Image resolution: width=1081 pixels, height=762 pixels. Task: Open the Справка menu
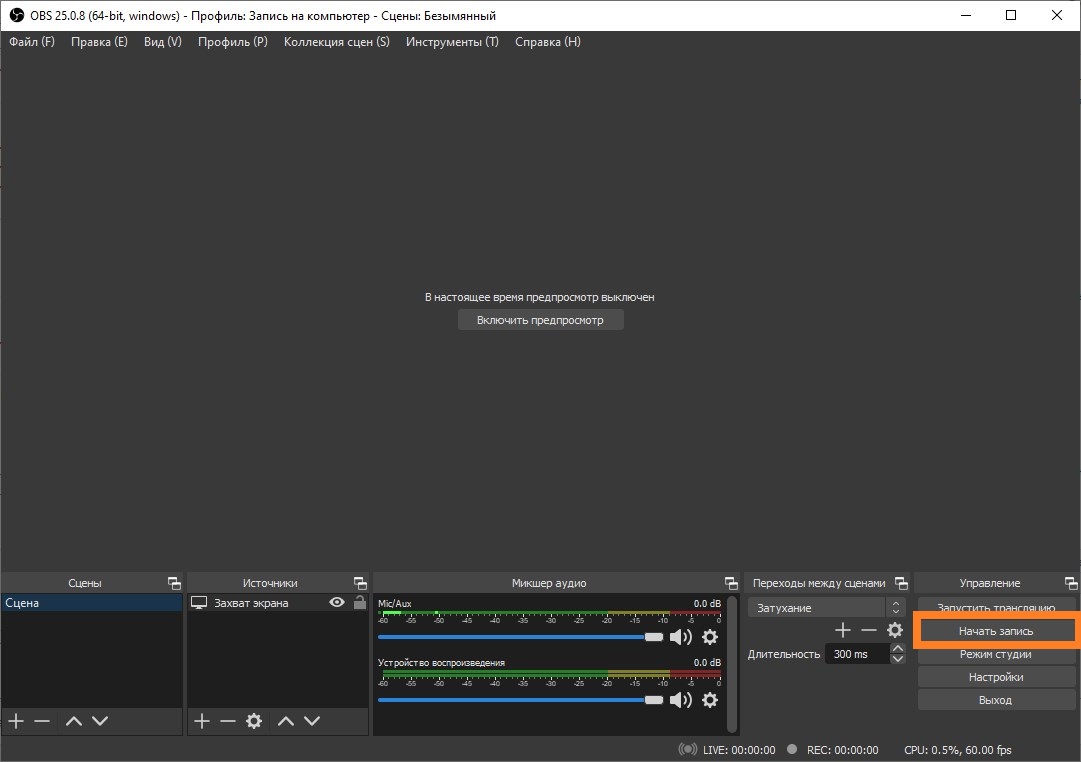click(547, 42)
